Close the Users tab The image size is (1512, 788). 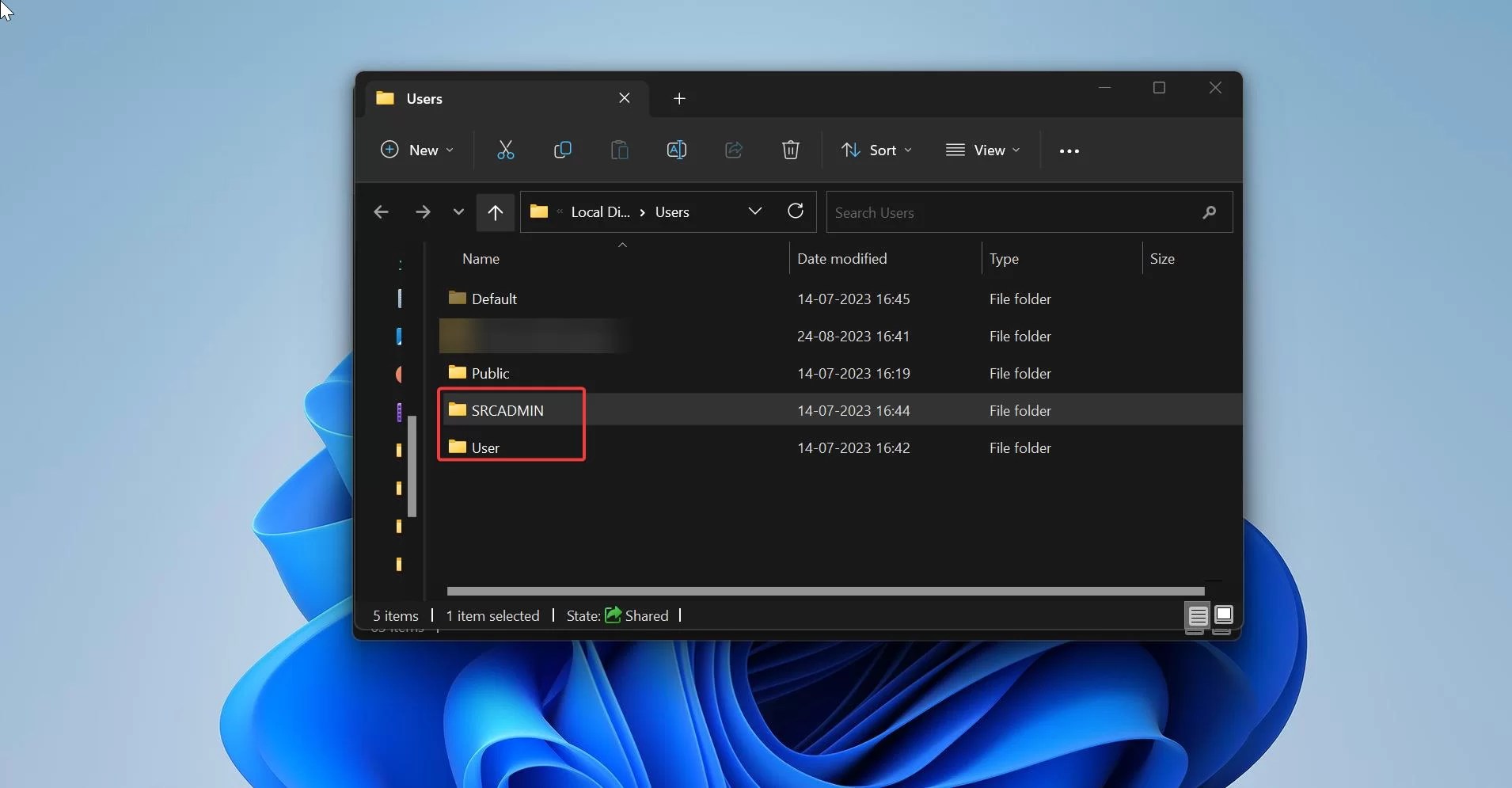click(x=625, y=98)
